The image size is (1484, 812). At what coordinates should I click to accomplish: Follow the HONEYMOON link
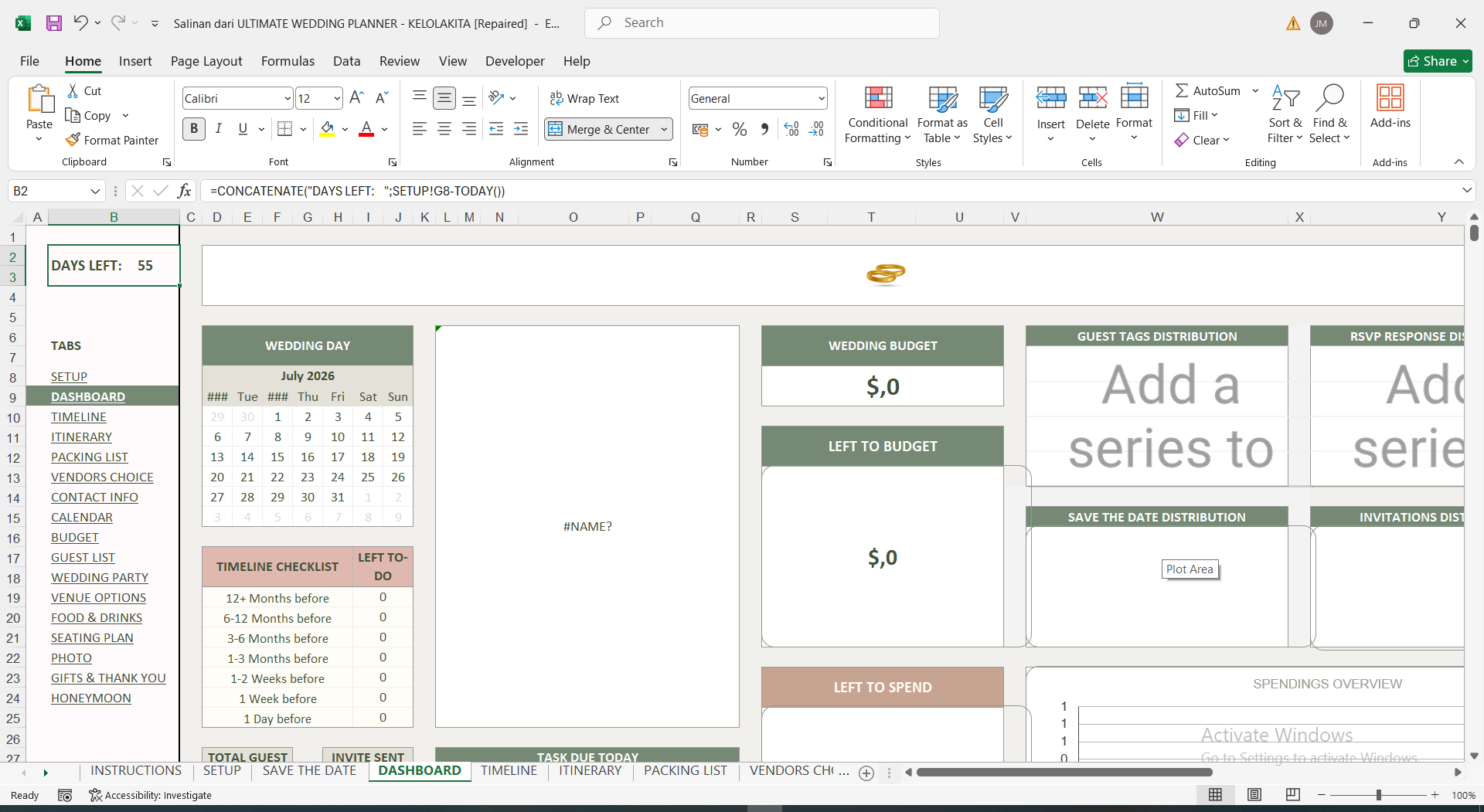point(91,698)
